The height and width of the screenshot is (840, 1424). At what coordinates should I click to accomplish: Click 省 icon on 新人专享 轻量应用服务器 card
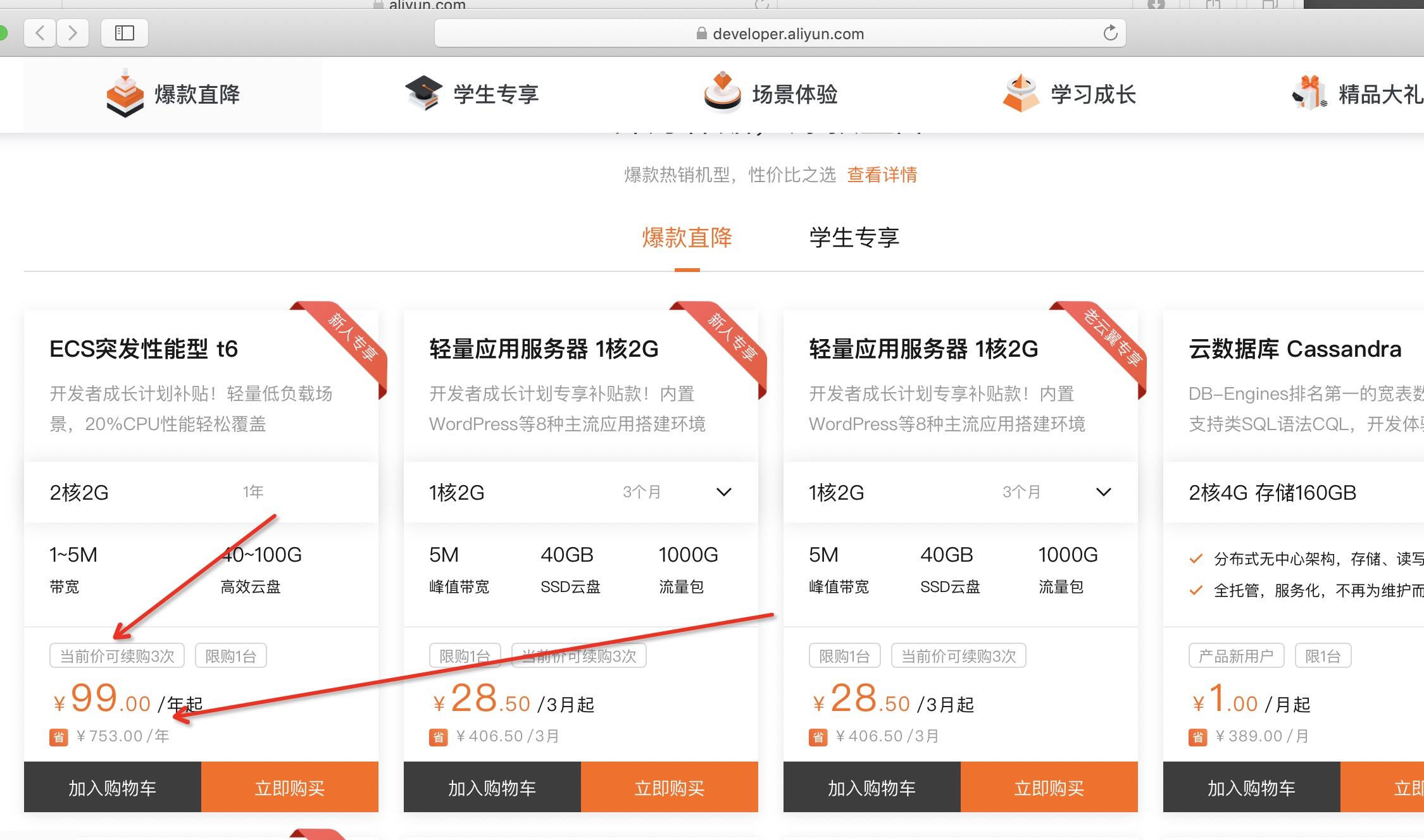(439, 737)
